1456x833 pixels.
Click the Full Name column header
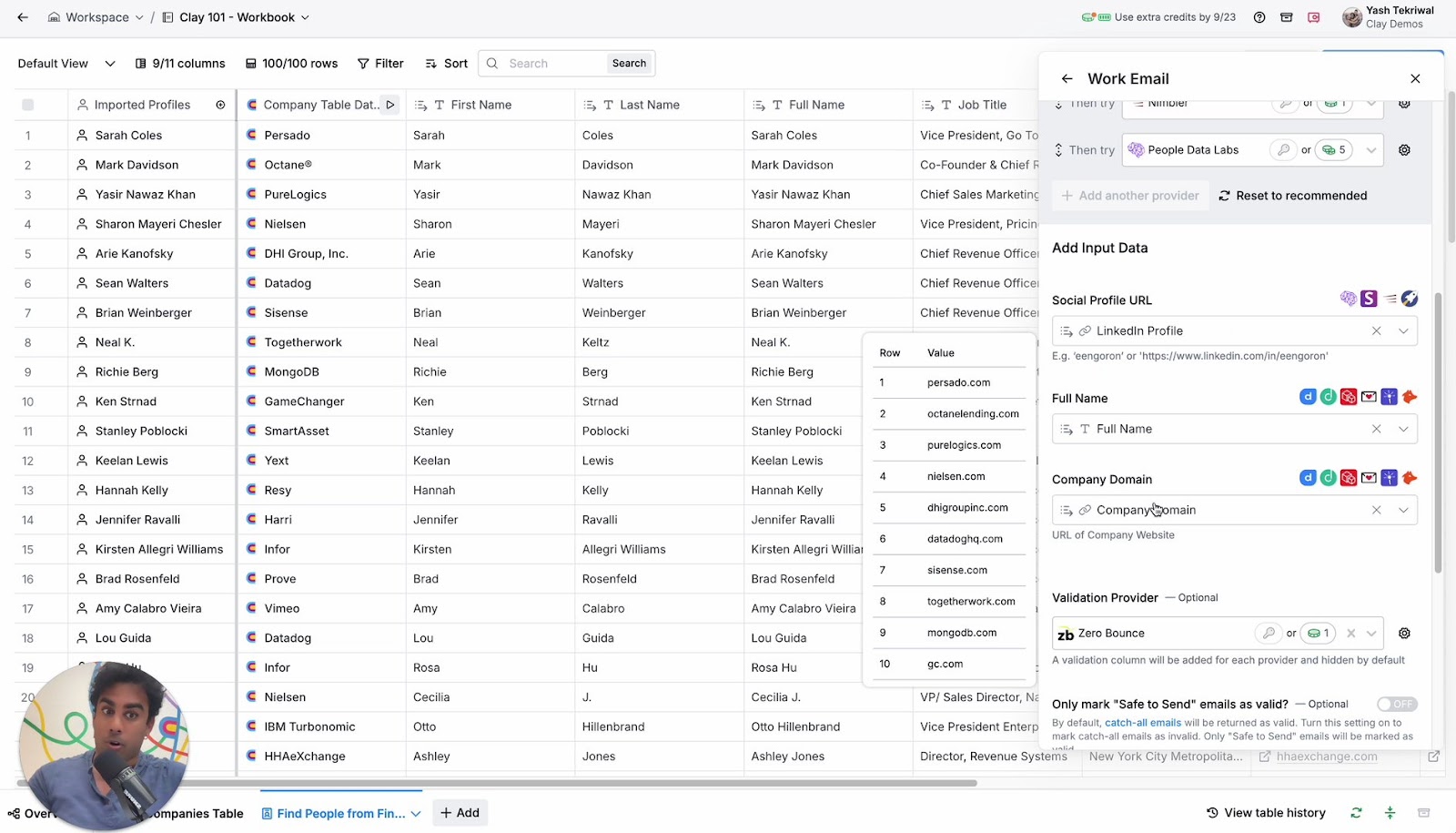tap(828, 105)
